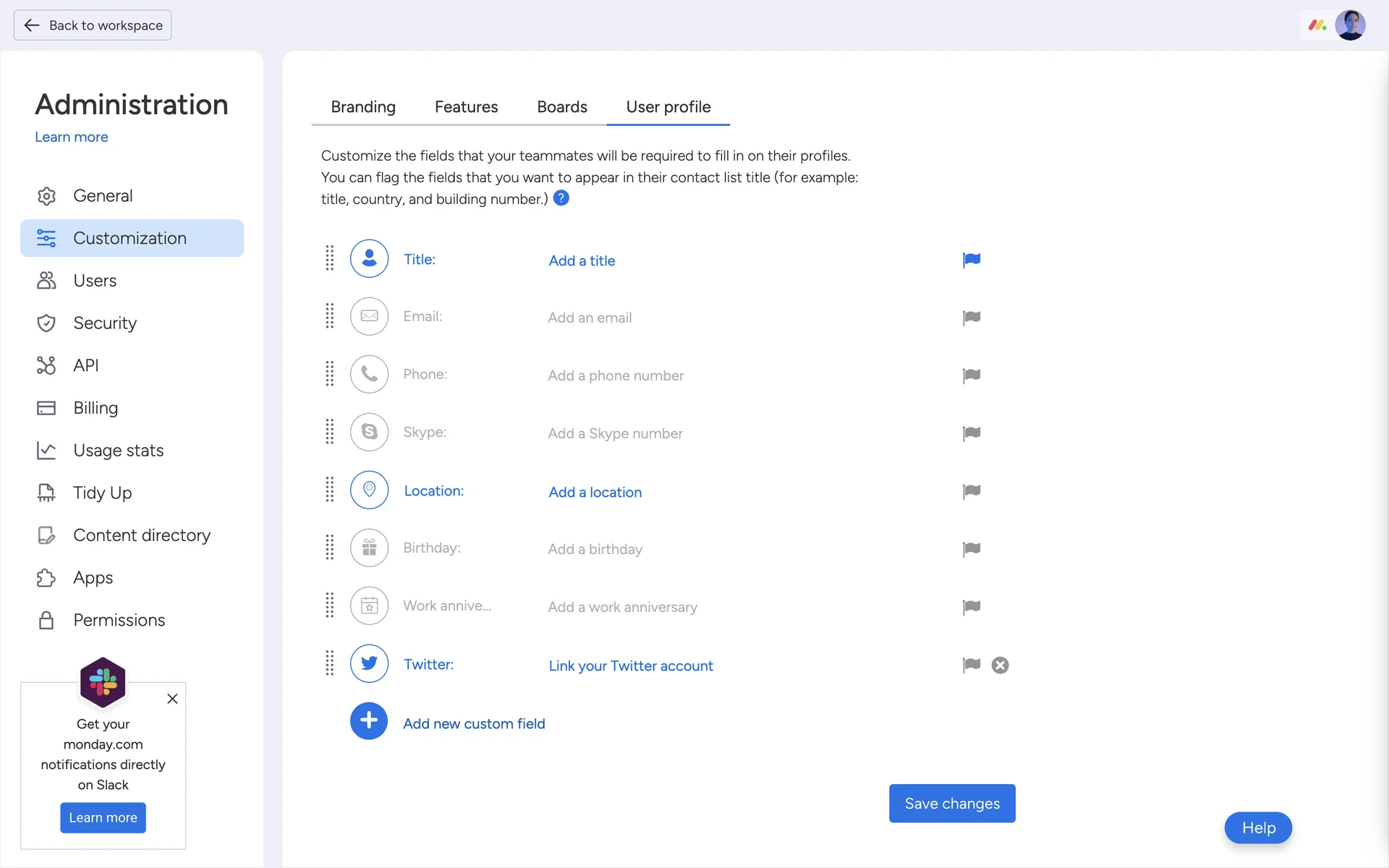This screenshot has height=868, width=1389.
Task: Remove the Twitter field with X icon
Action: point(1000,665)
